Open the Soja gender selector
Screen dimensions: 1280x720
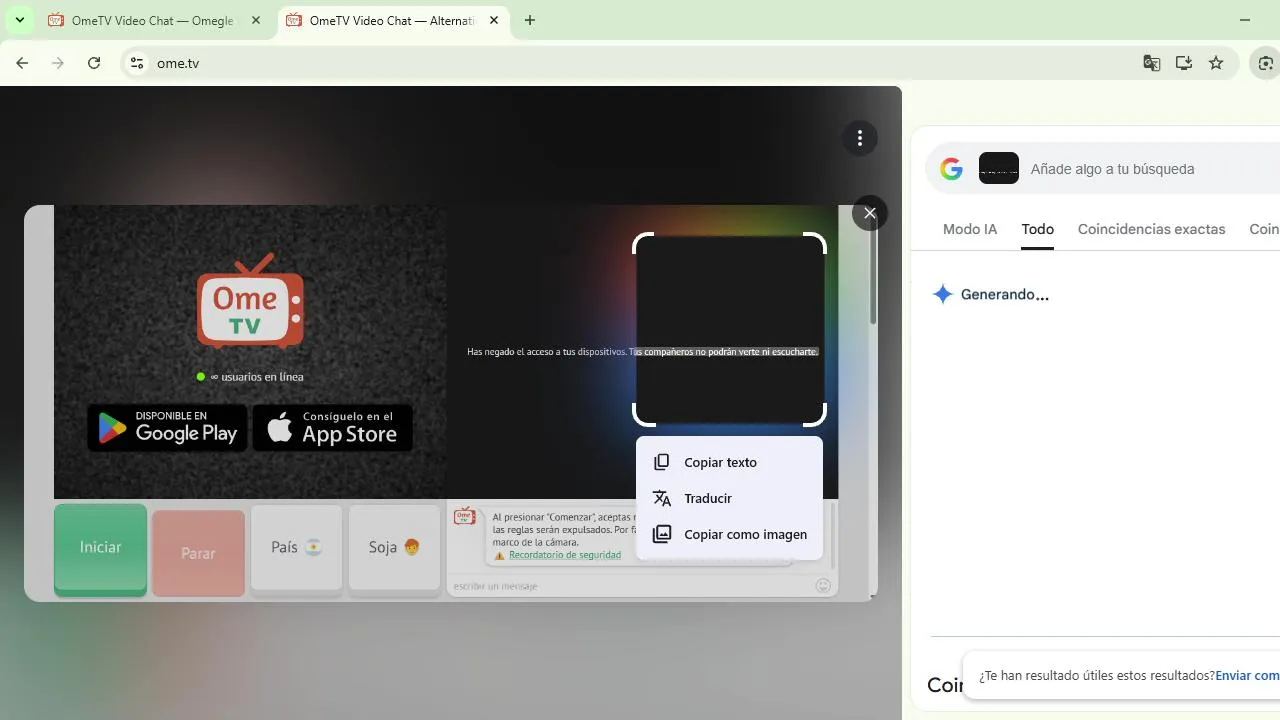pyautogui.click(x=394, y=547)
